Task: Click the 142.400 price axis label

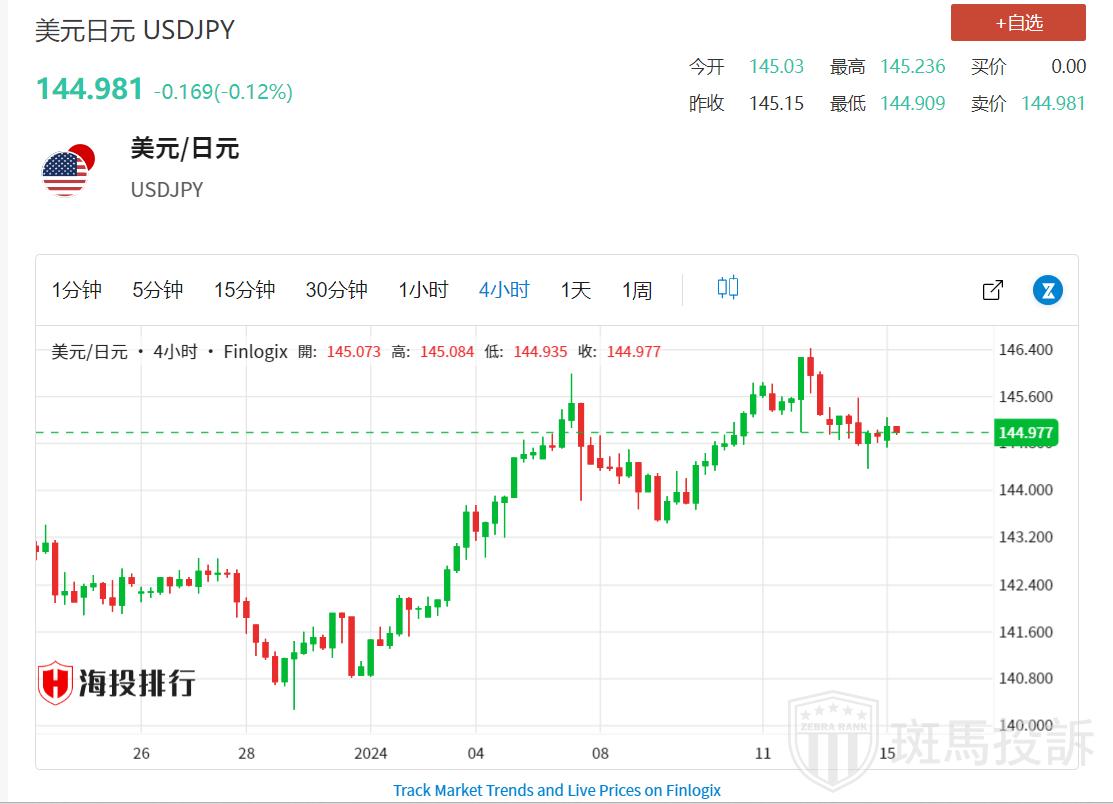Action: coord(1026,585)
